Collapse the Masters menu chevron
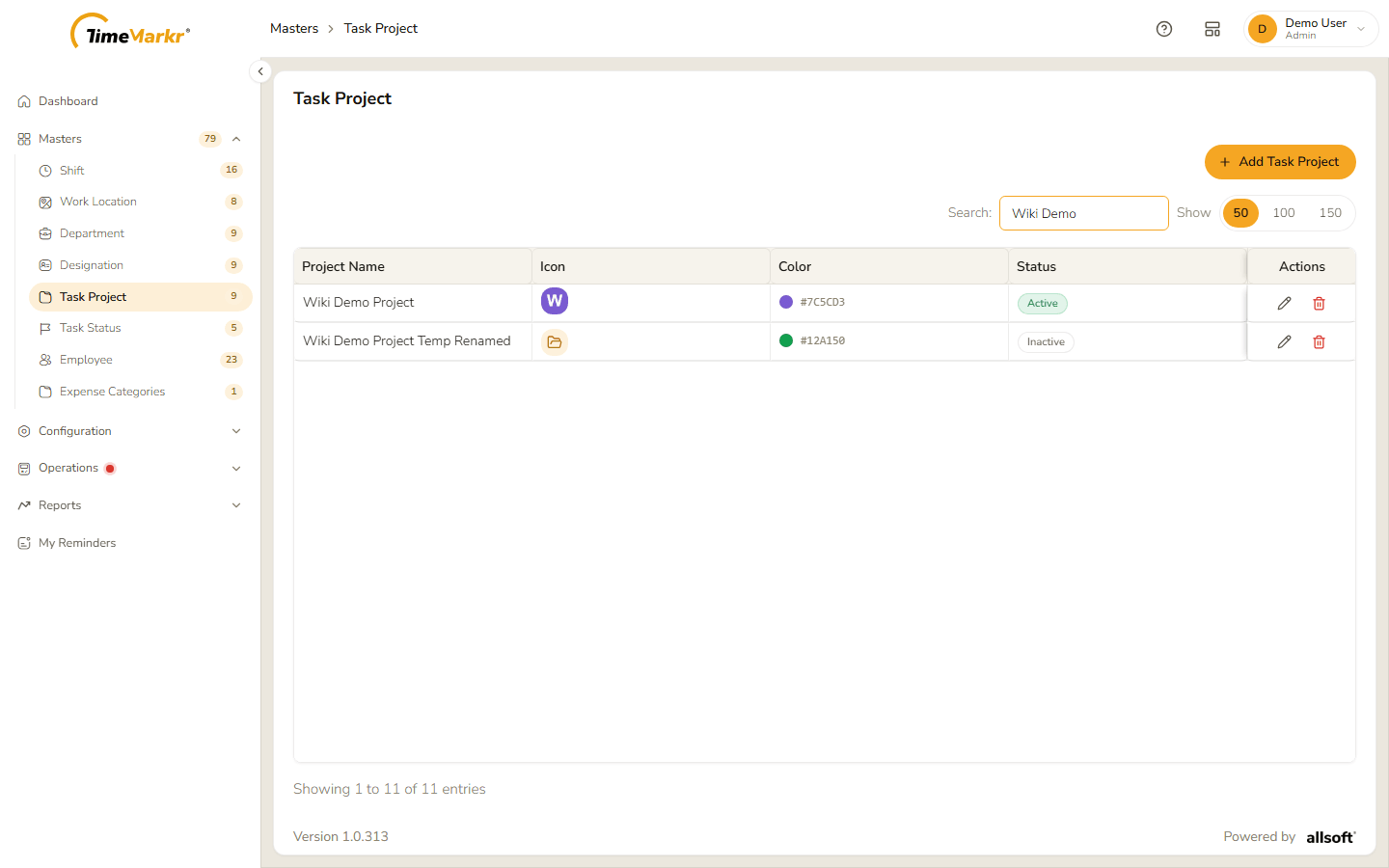This screenshot has height=868, width=1389. [x=236, y=139]
